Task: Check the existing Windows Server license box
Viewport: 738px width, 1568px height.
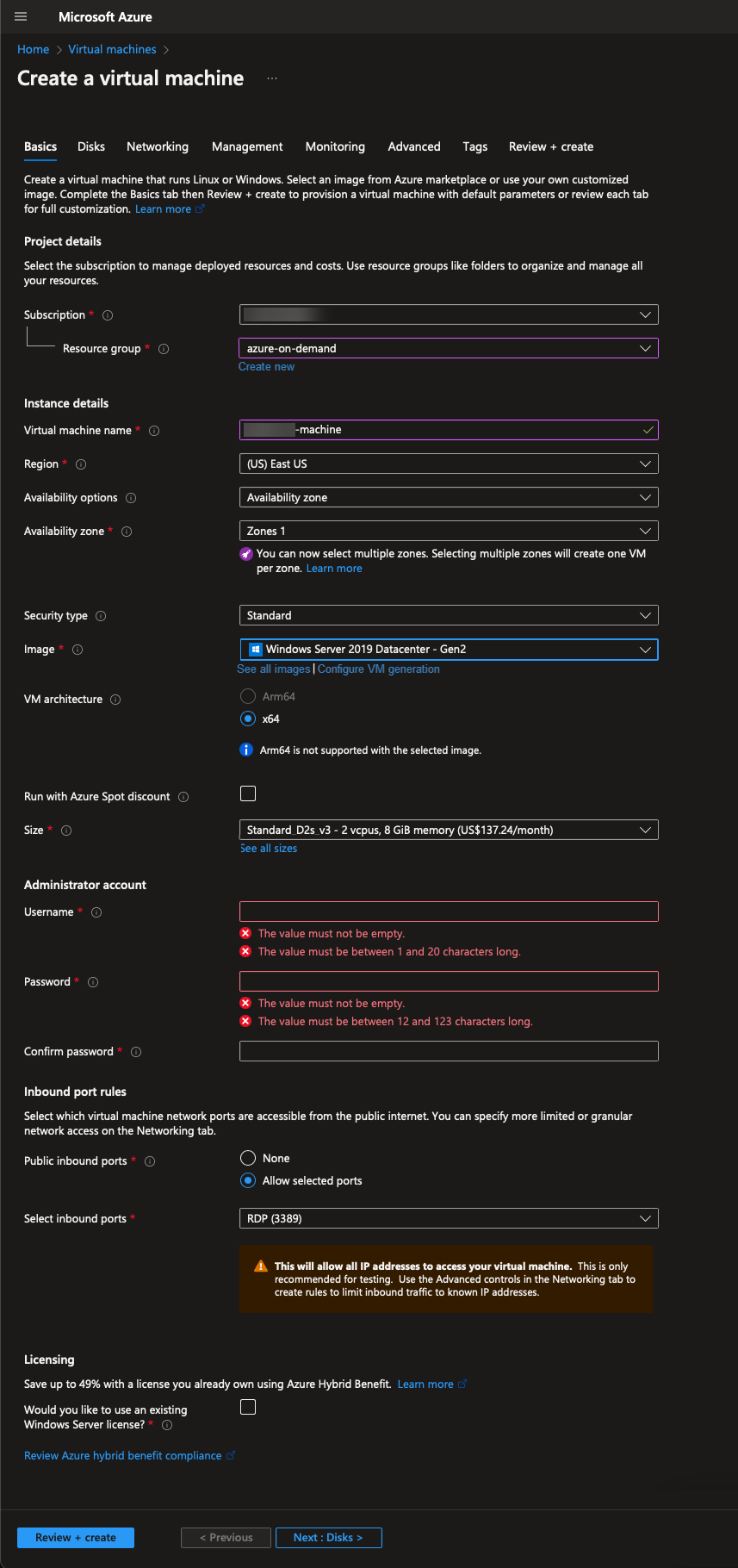Action: tap(248, 1407)
